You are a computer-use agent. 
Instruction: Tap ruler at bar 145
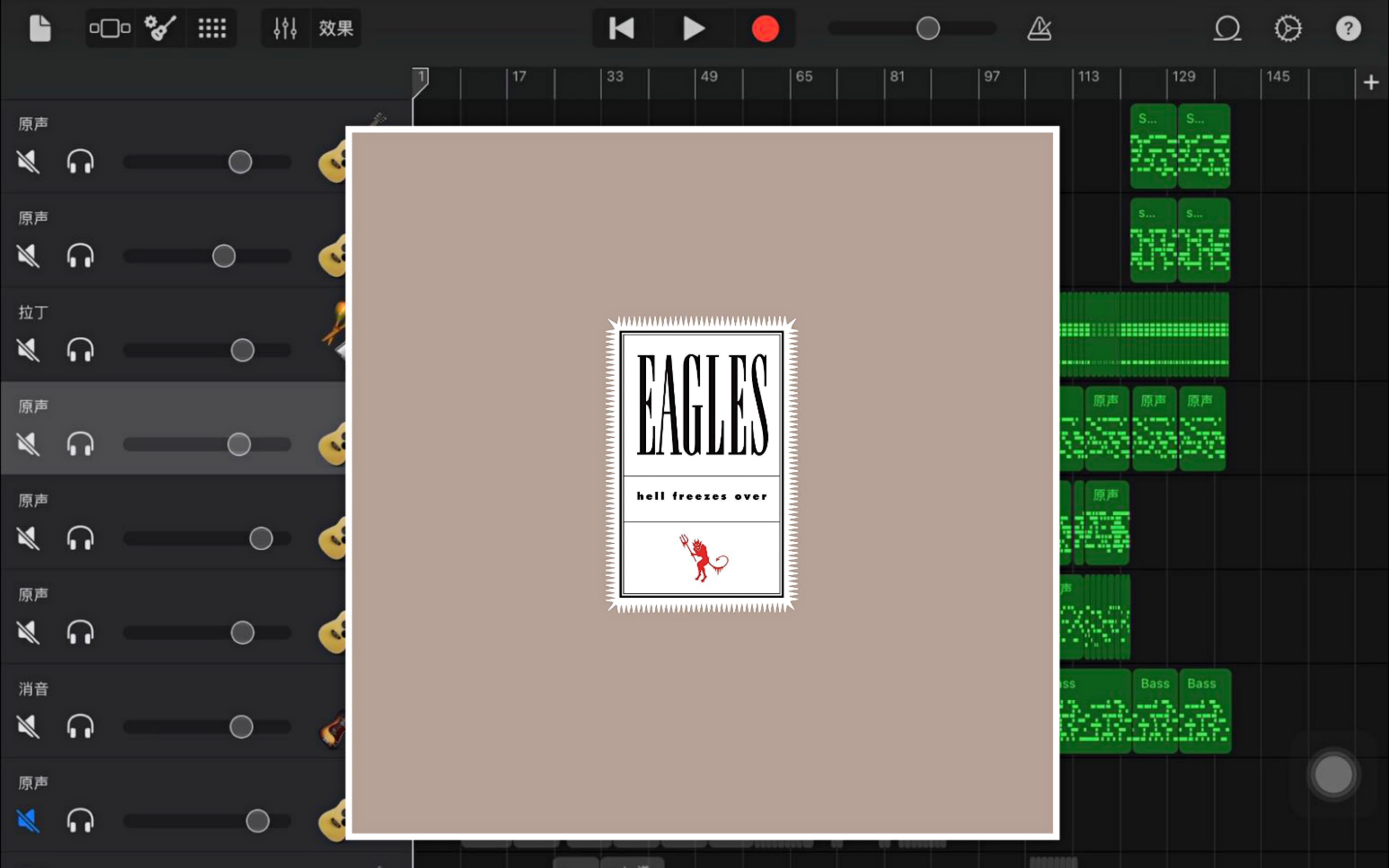1278,76
